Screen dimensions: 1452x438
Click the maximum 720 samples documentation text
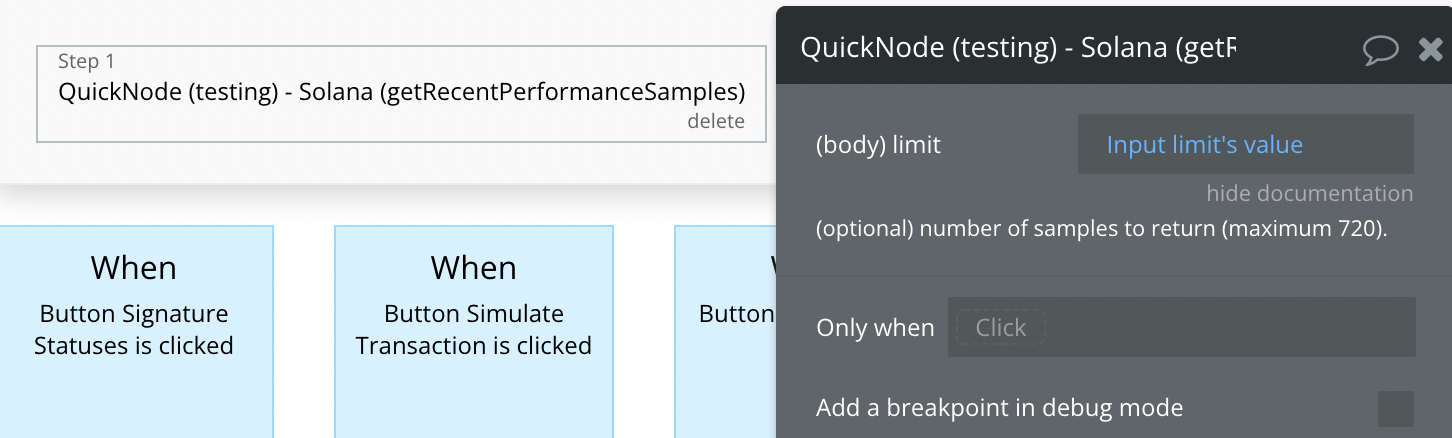1101,229
